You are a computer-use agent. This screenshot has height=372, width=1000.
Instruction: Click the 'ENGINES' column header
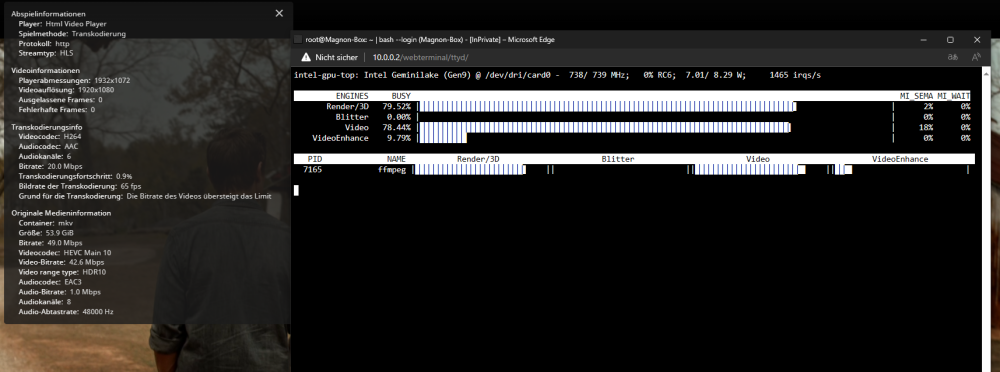[x=352, y=96]
